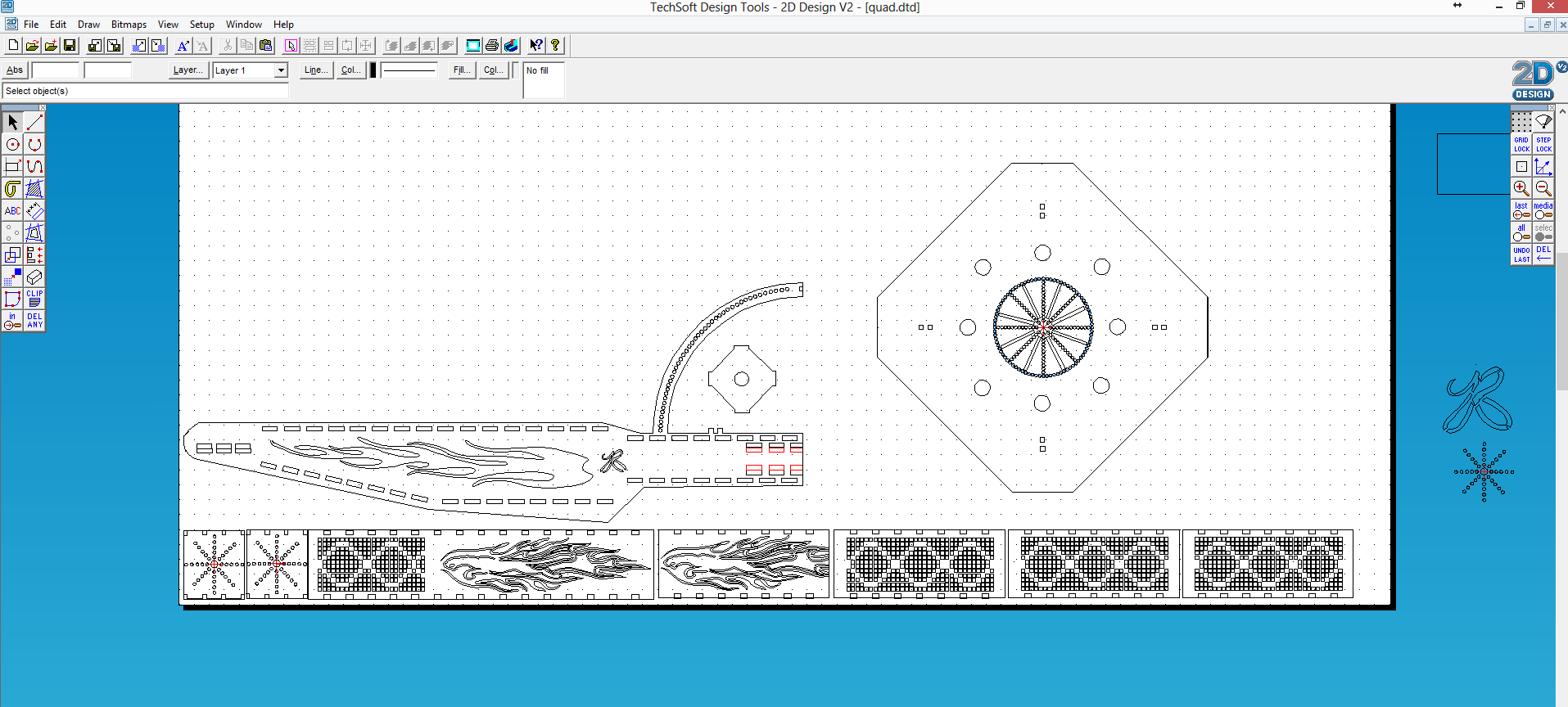Close the left drawing tools palette
Viewport: 1568px width, 707px height.
click(x=42, y=107)
